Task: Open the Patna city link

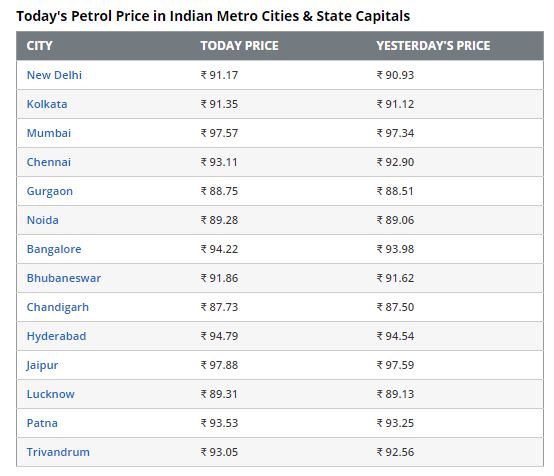Action: [x=42, y=423]
